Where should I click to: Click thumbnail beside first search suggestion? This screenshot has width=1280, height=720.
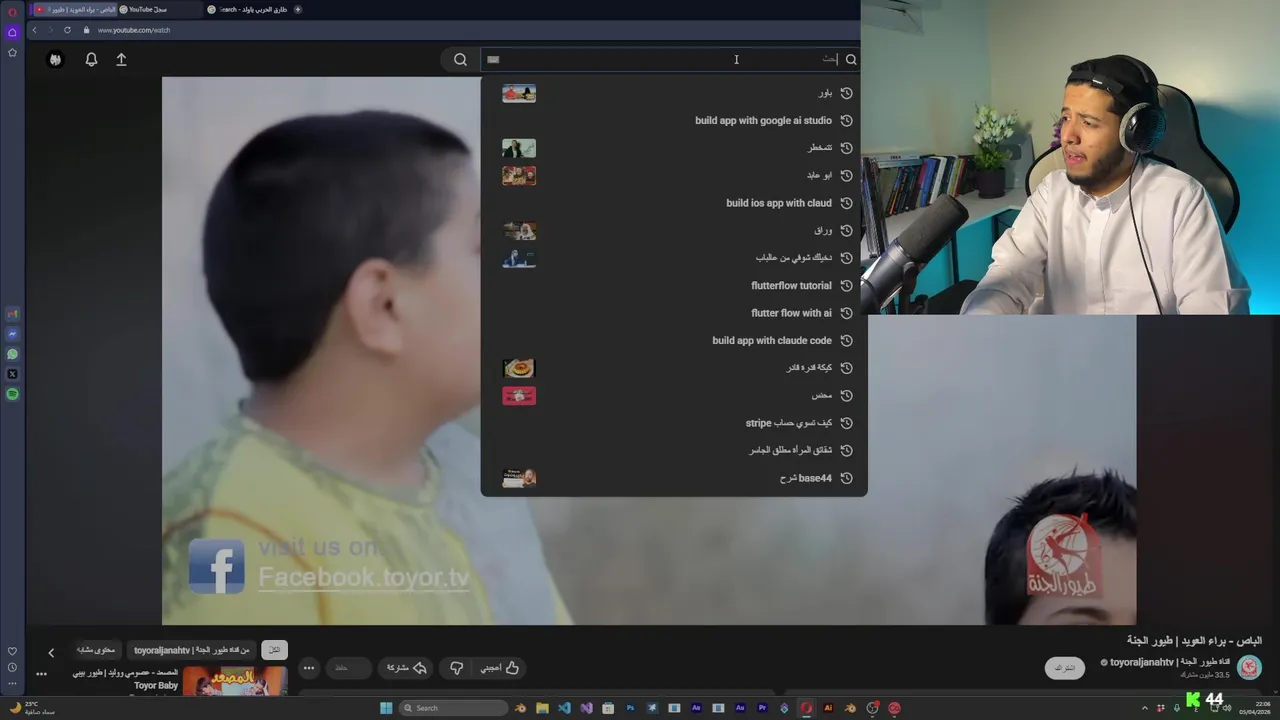(x=519, y=93)
